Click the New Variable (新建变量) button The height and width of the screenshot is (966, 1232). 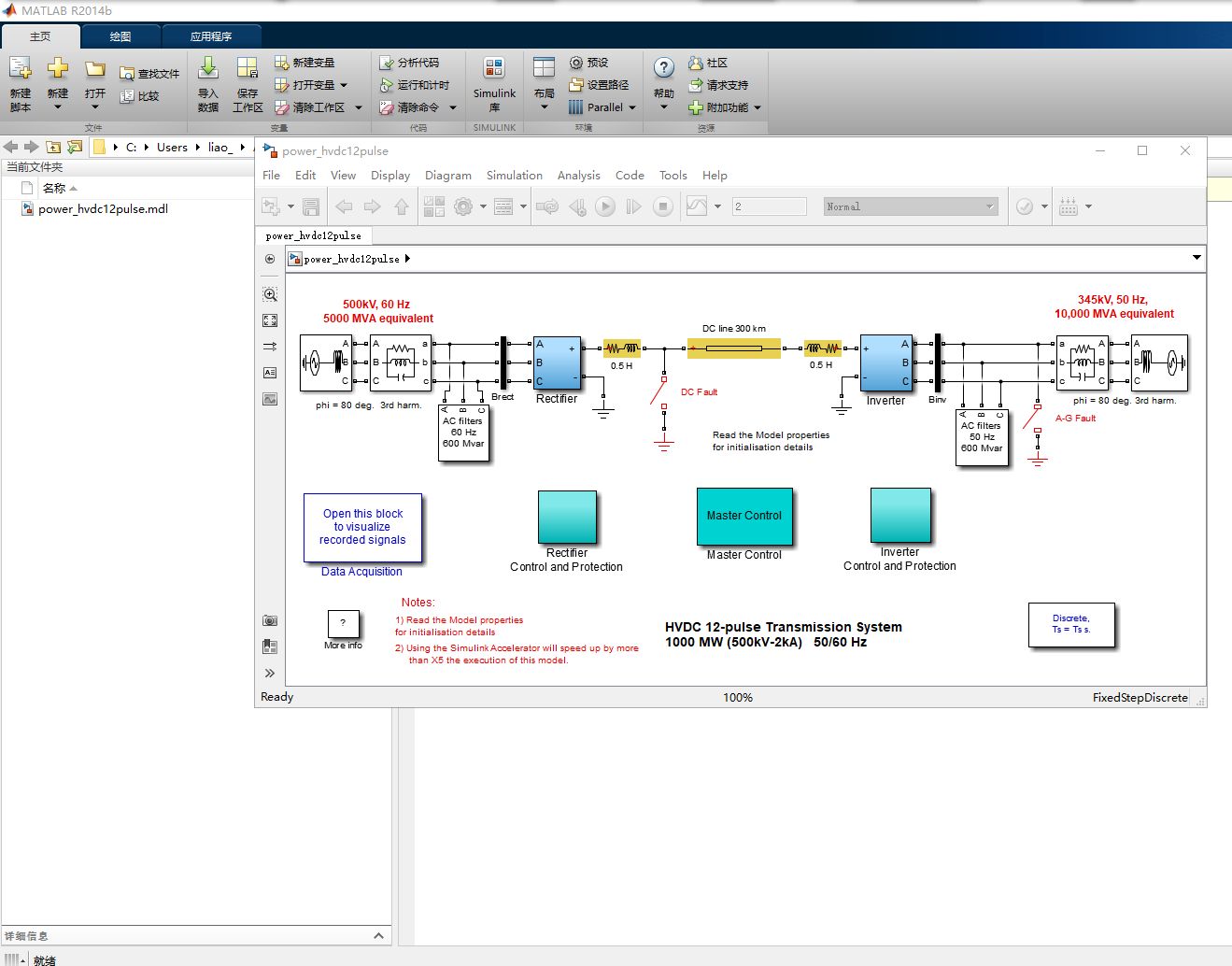pyautogui.click(x=304, y=63)
